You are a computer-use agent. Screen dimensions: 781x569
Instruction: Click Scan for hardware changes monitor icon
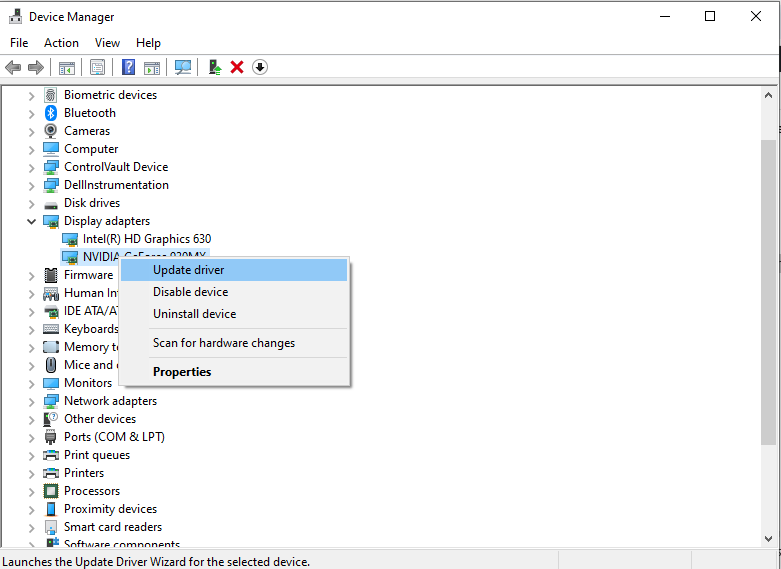pos(183,67)
